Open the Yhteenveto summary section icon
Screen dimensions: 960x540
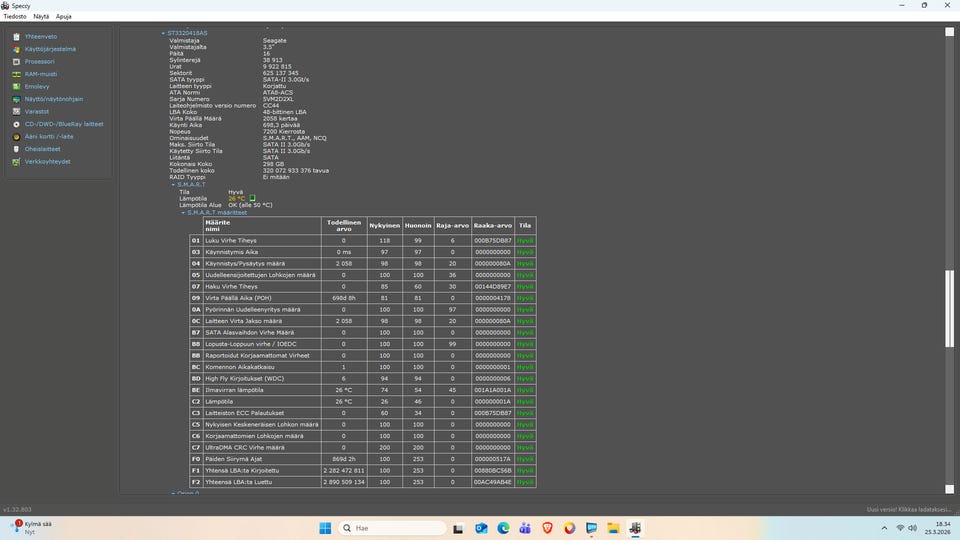pos(15,36)
